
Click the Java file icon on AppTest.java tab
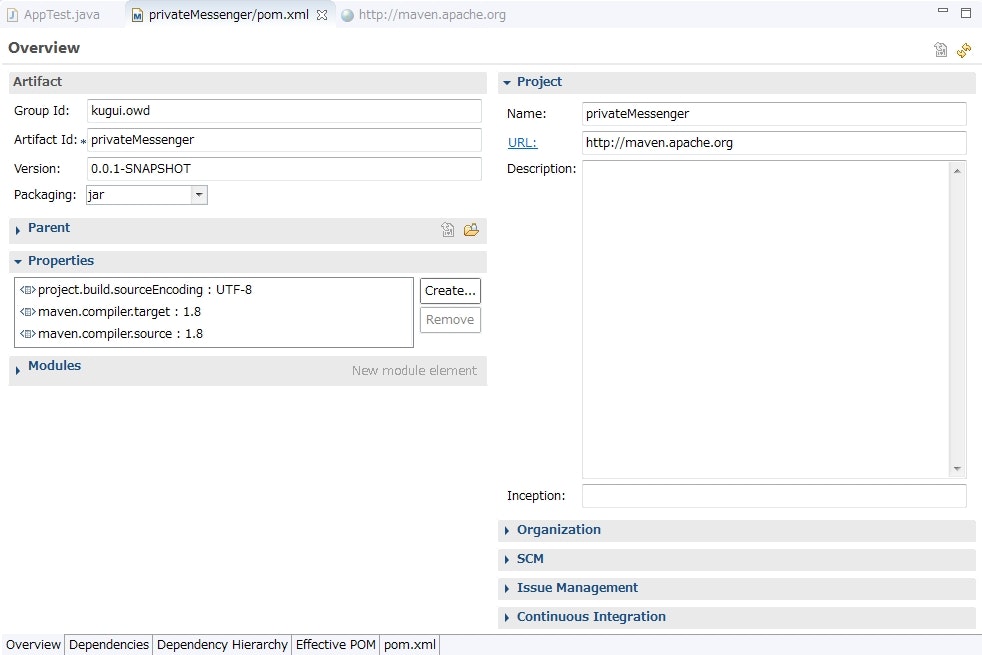[13, 15]
